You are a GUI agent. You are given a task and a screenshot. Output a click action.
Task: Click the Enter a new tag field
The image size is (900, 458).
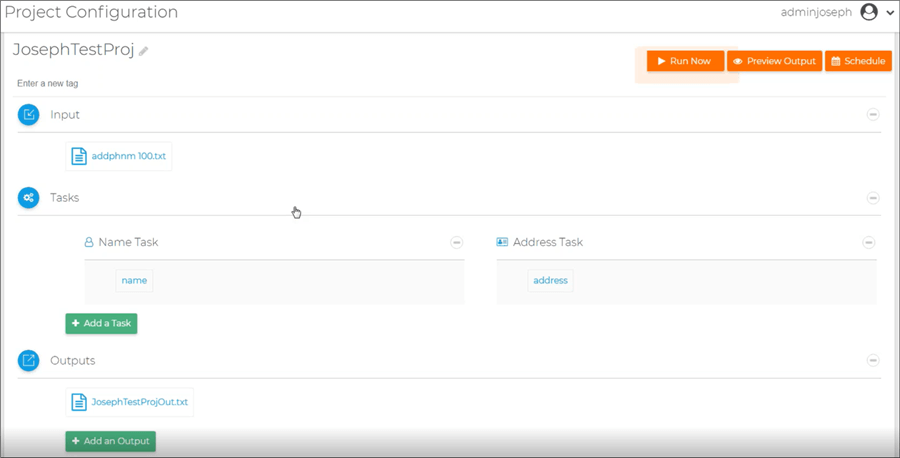point(48,84)
